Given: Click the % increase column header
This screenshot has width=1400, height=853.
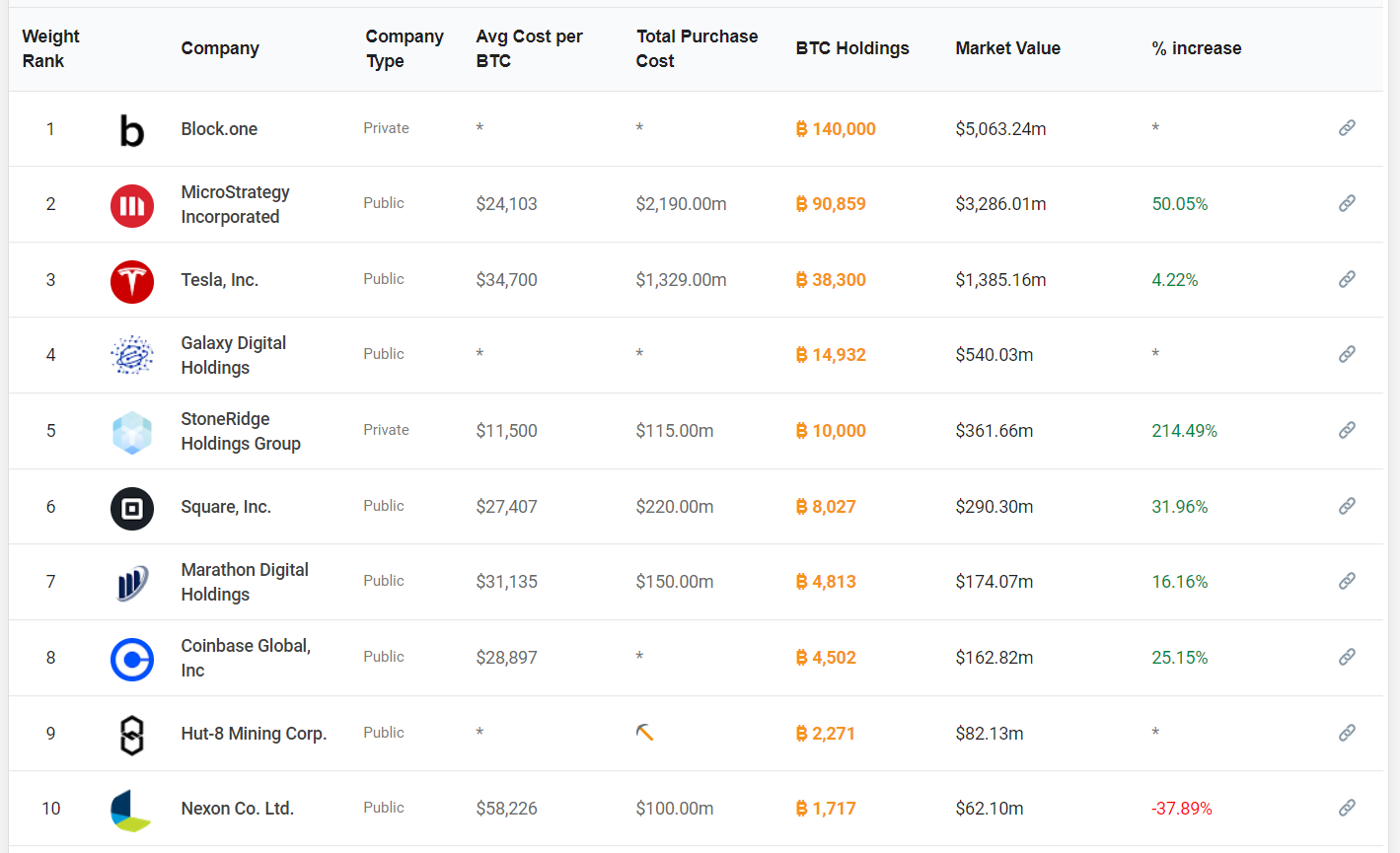Looking at the screenshot, I should pos(1196,48).
